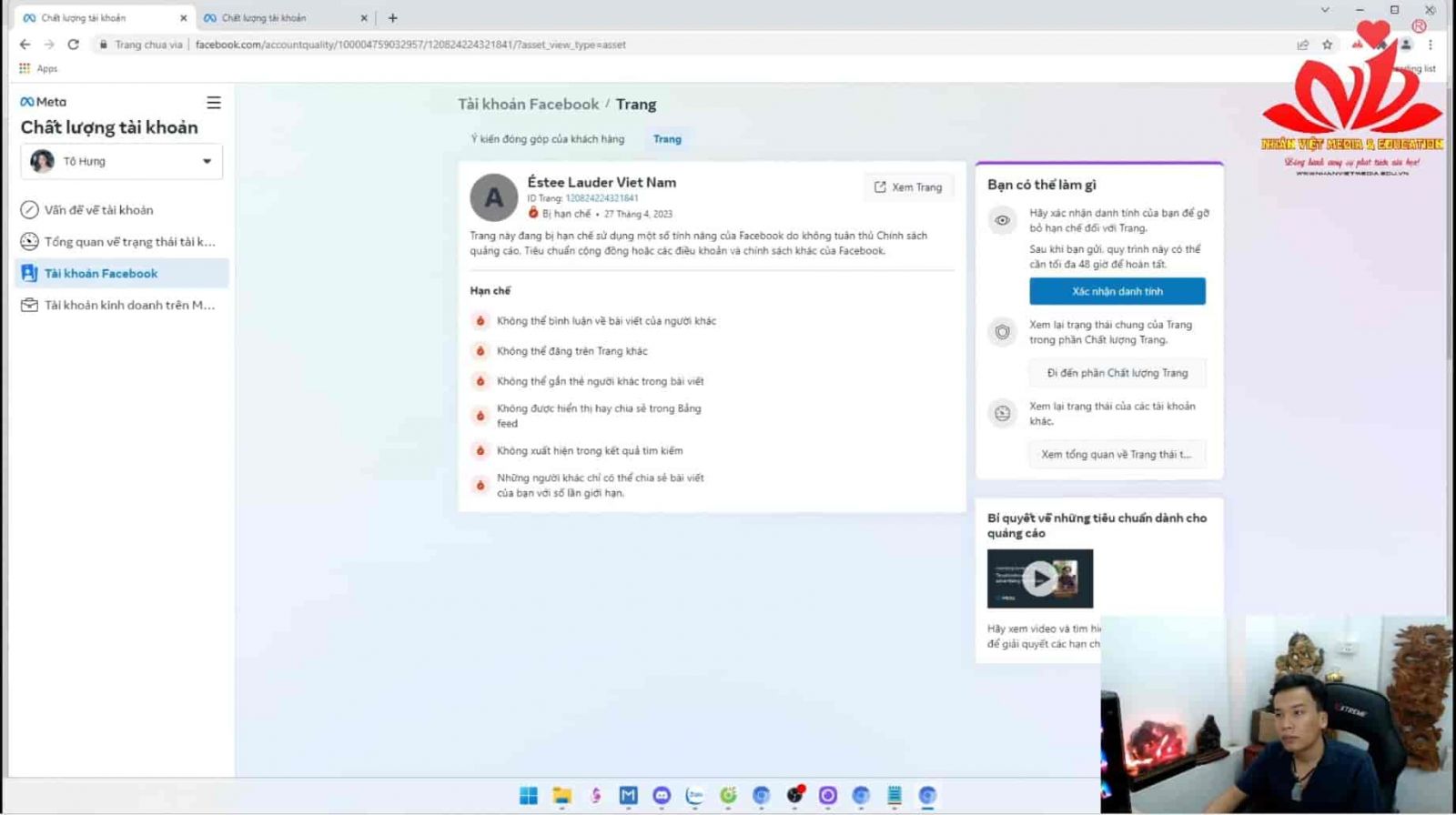The image size is (1456, 815).
Task: Click the 'Tài khoản Facebook' breadcrumb link
Action: (x=528, y=105)
